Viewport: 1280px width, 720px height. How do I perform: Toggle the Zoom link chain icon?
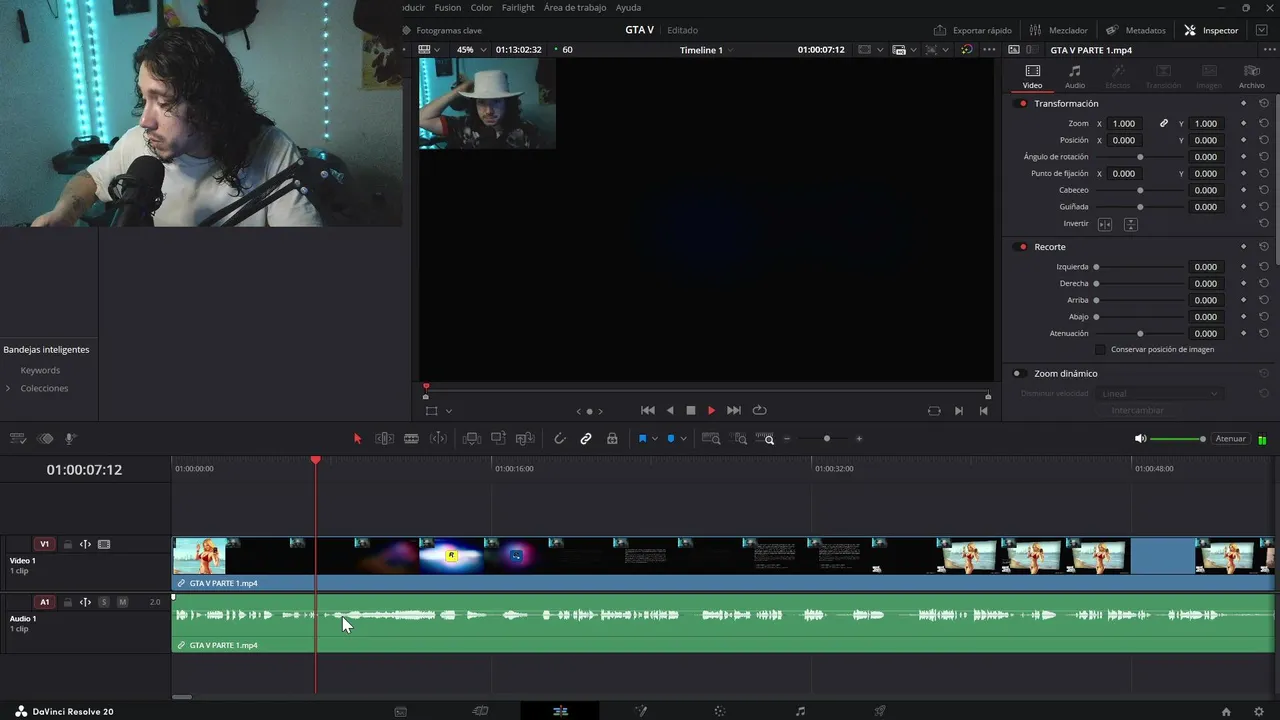point(1164,124)
